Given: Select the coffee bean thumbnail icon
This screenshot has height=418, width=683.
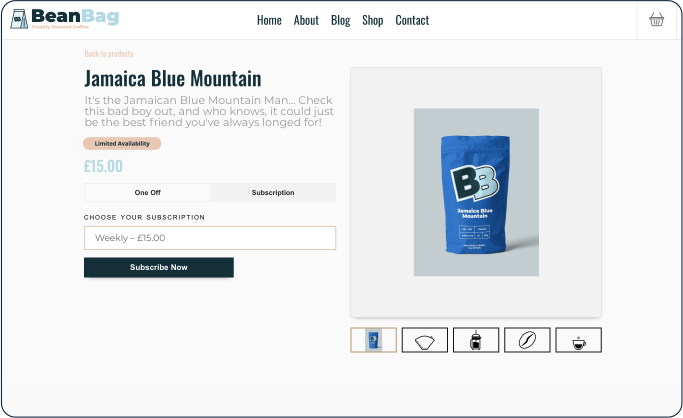Looking at the screenshot, I should click(527, 340).
